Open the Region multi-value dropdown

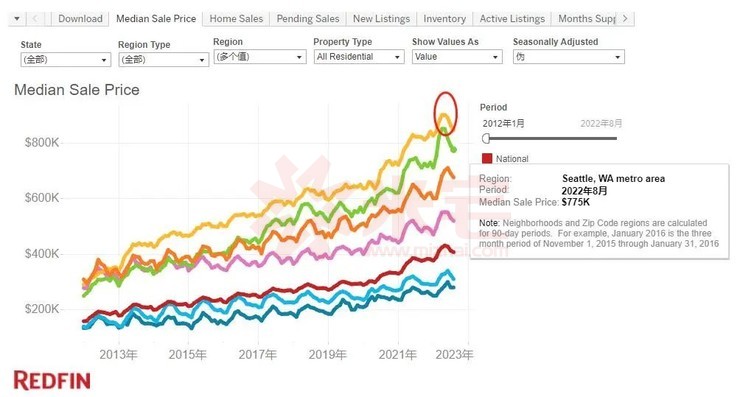tap(260, 57)
